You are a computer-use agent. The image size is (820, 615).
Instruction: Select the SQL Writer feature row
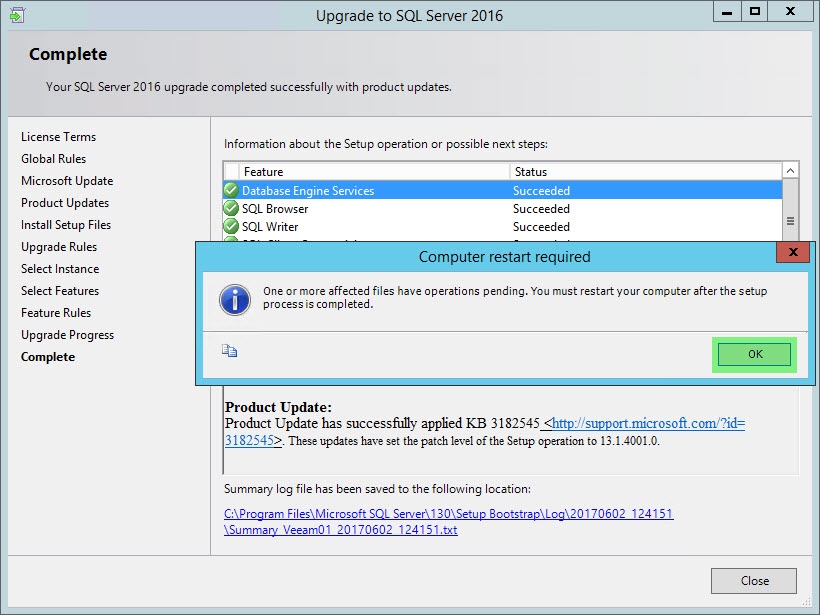[503, 226]
